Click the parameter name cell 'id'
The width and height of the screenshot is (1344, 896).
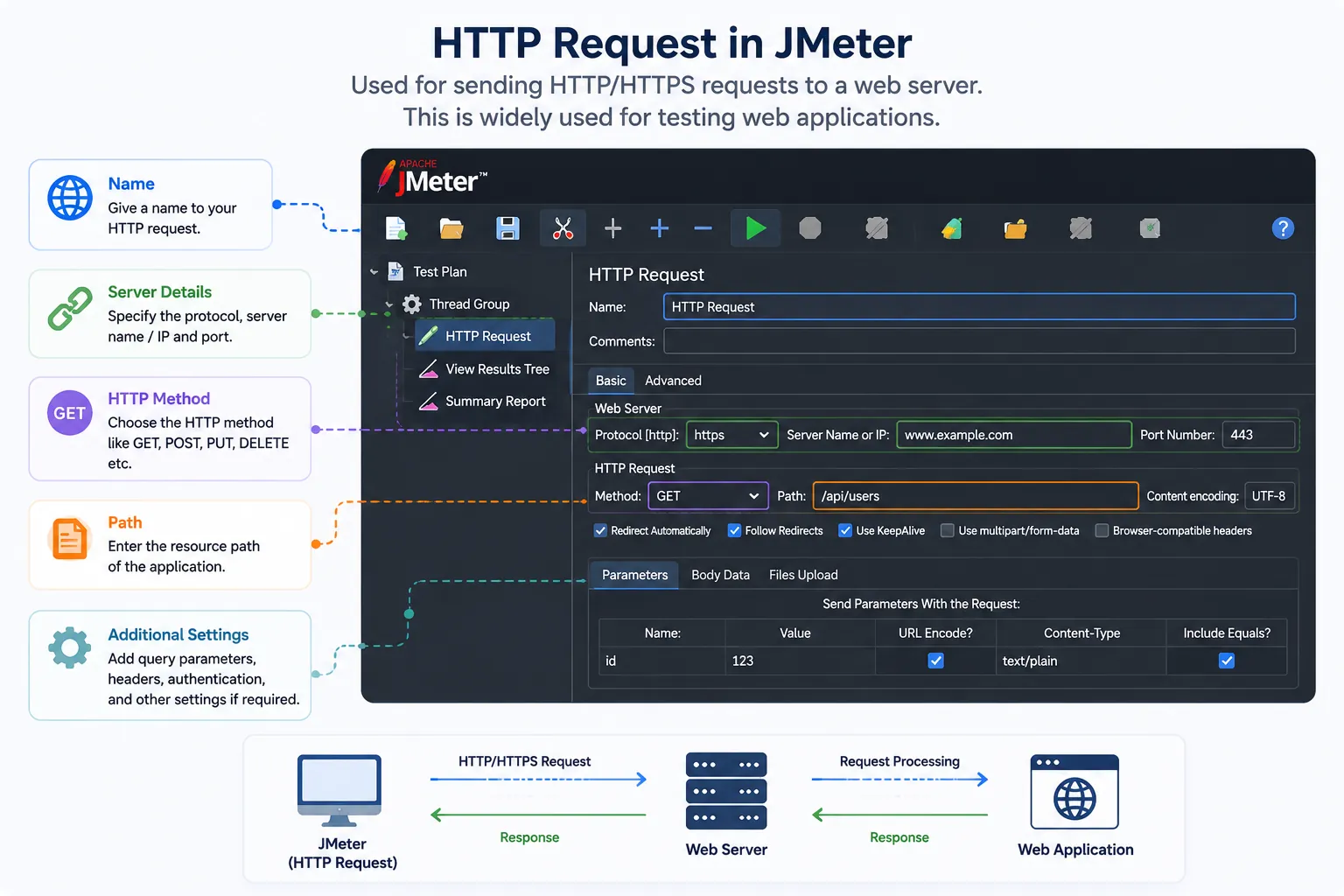pyautogui.click(x=662, y=661)
